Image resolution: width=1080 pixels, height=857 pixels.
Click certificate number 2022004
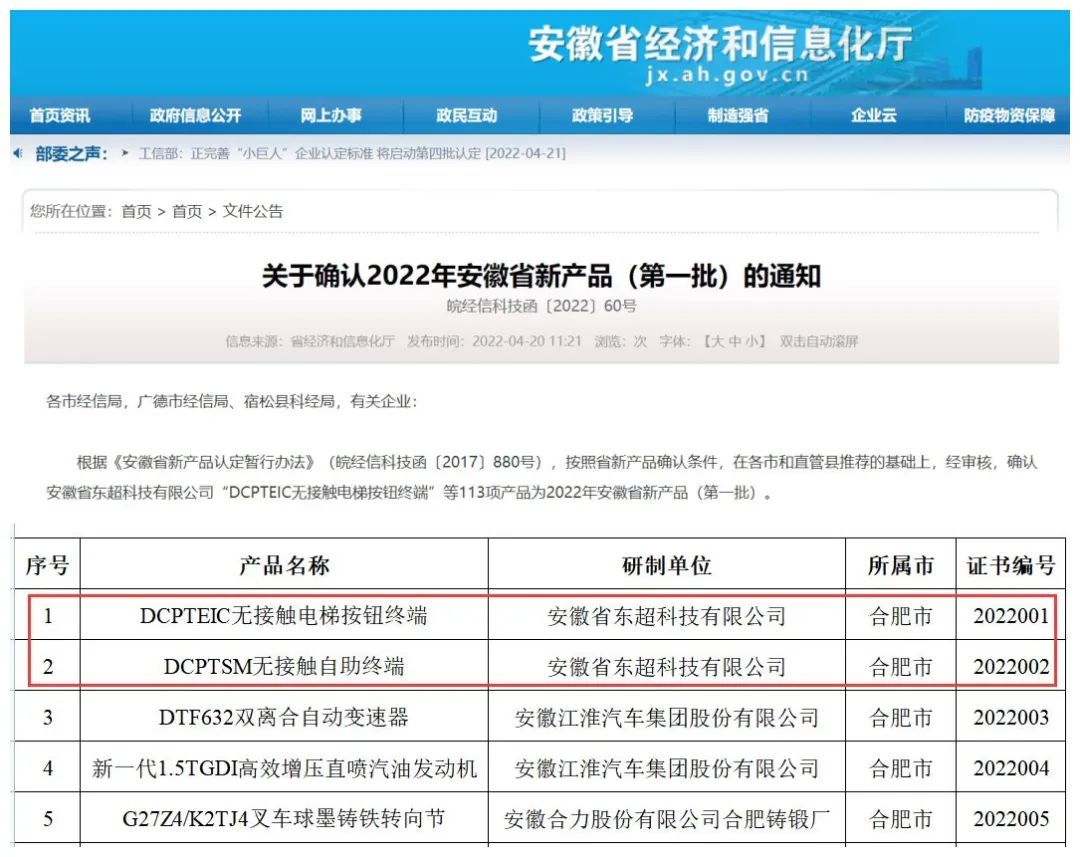click(x=1011, y=767)
